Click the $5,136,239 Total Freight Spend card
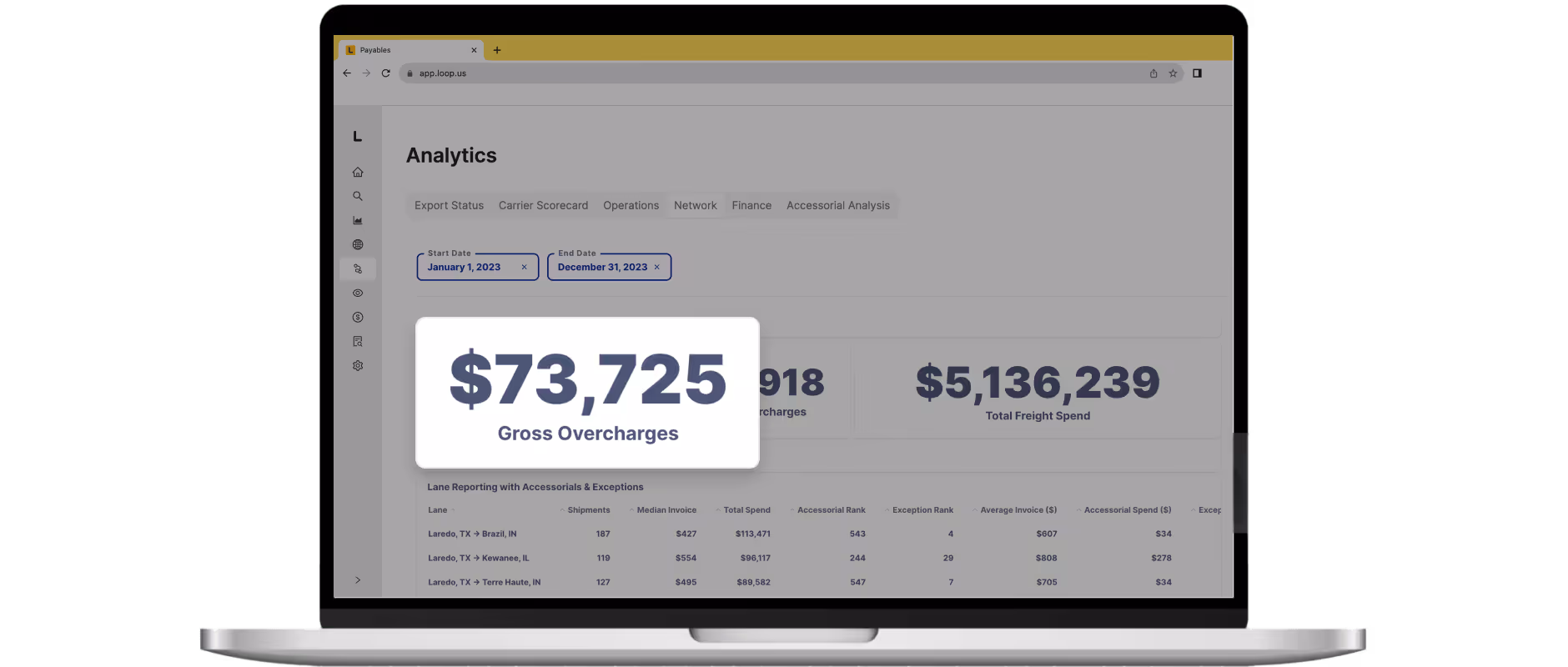The height and width of the screenshot is (667, 1568). (x=1038, y=392)
